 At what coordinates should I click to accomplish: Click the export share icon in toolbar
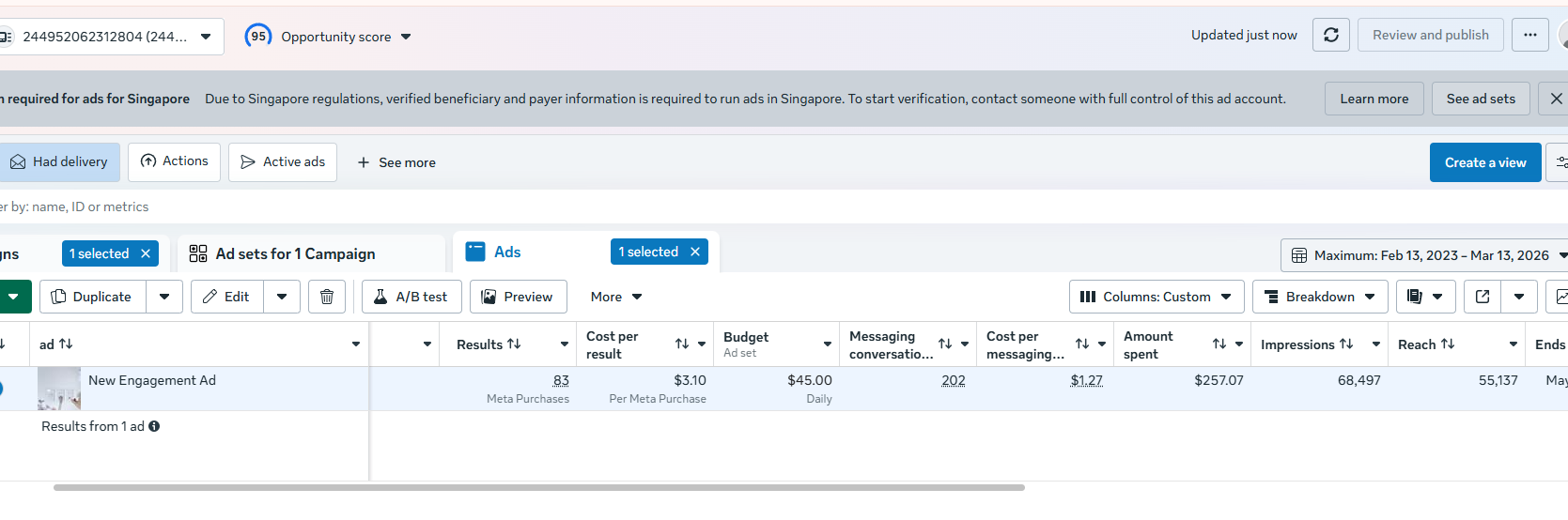(x=1483, y=297)
